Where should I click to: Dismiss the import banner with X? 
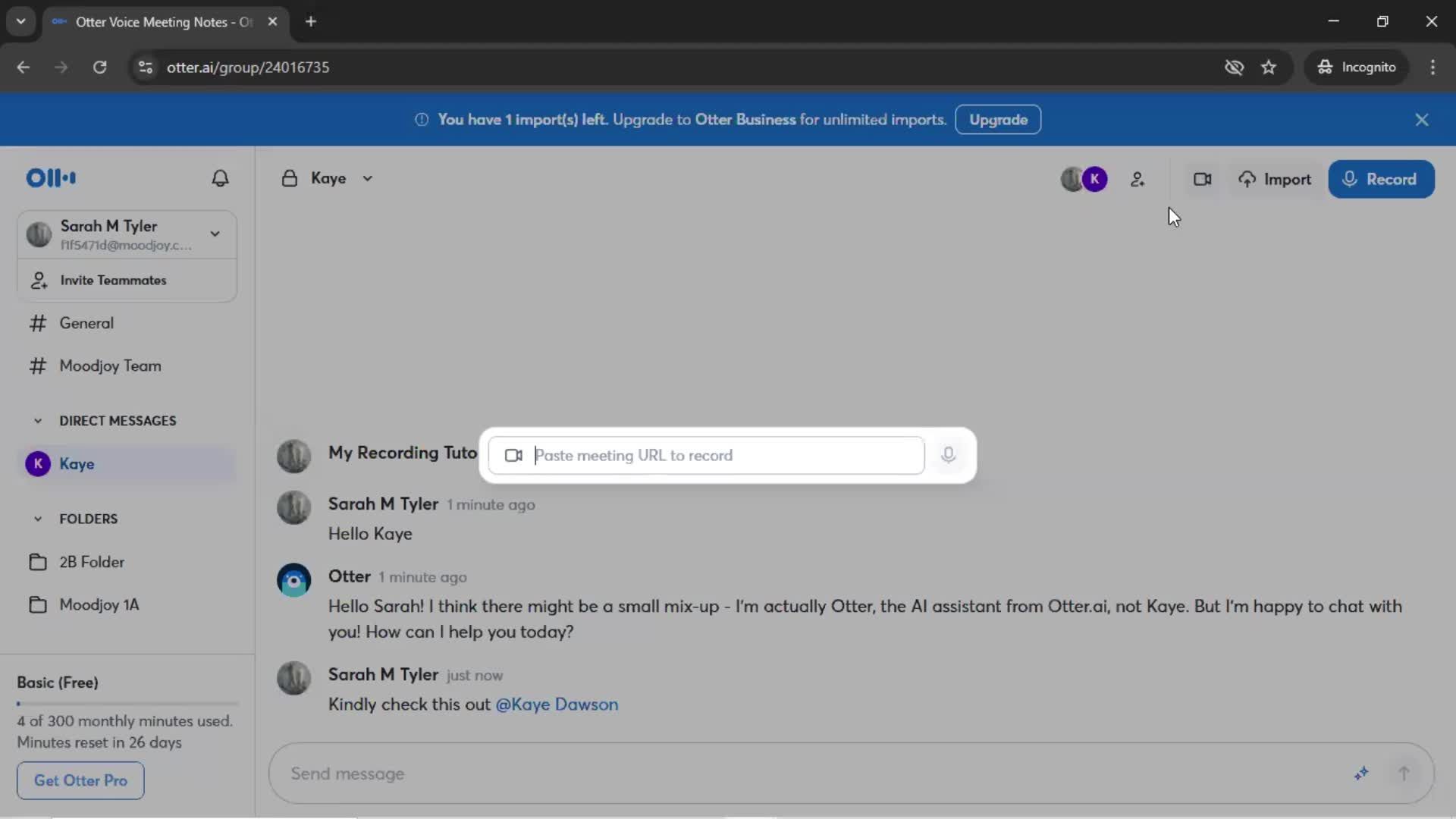pyautogui.click(x=1422, y=120)
